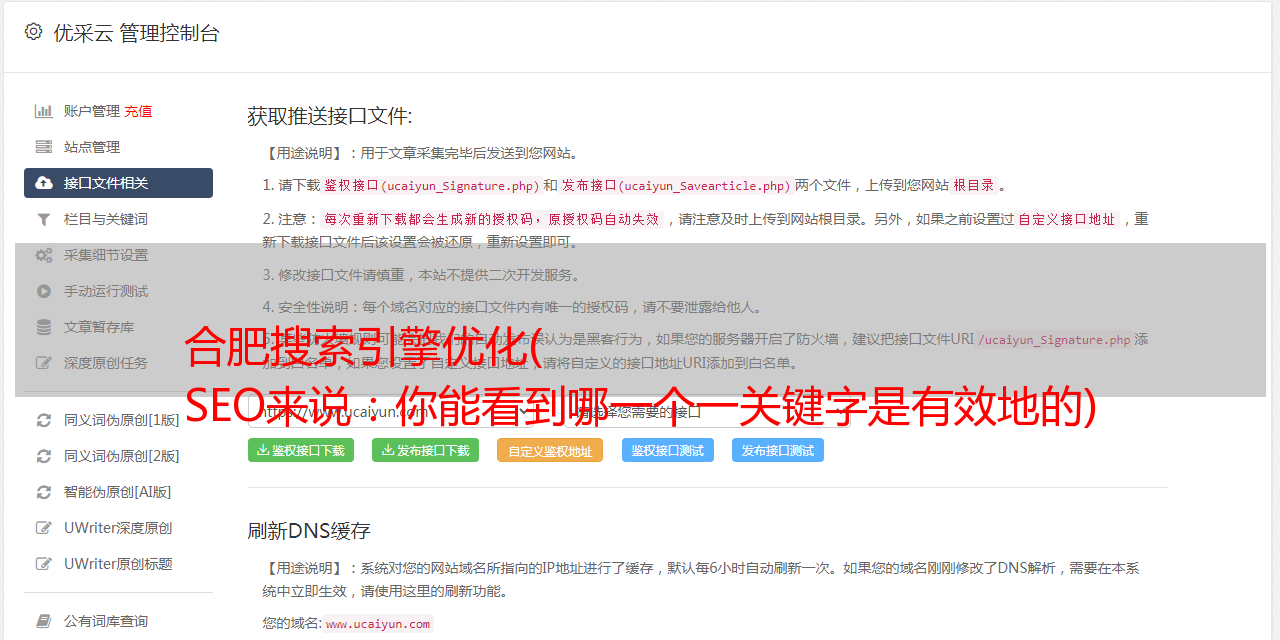
Task: Click the database icon for 文章暂存库
Action: click(x=44, y=327)
